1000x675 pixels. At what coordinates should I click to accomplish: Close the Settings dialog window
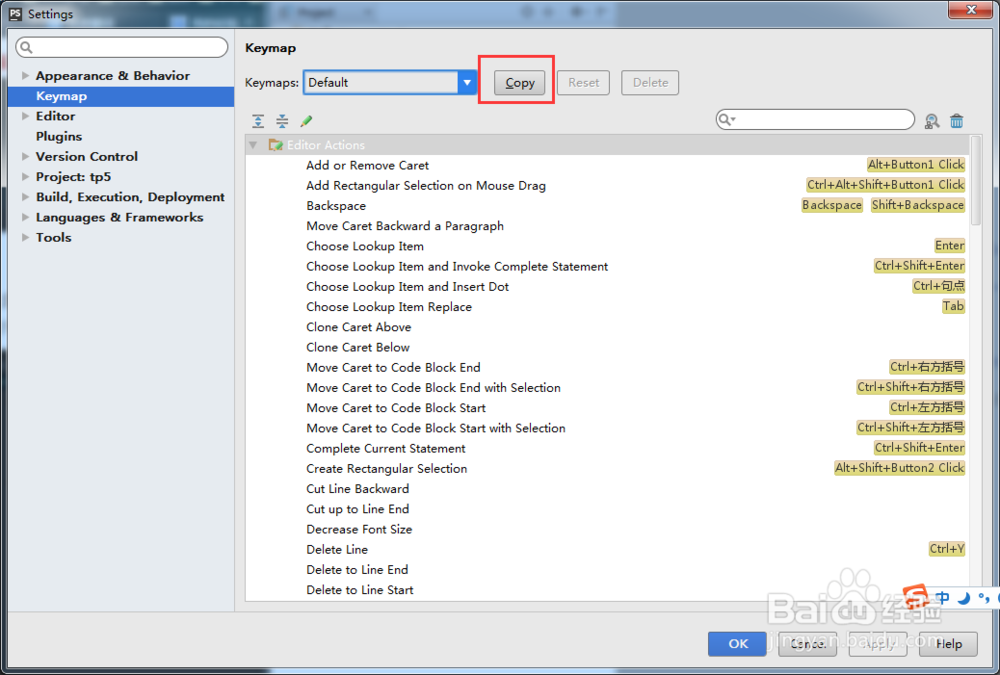coord(971,10)
